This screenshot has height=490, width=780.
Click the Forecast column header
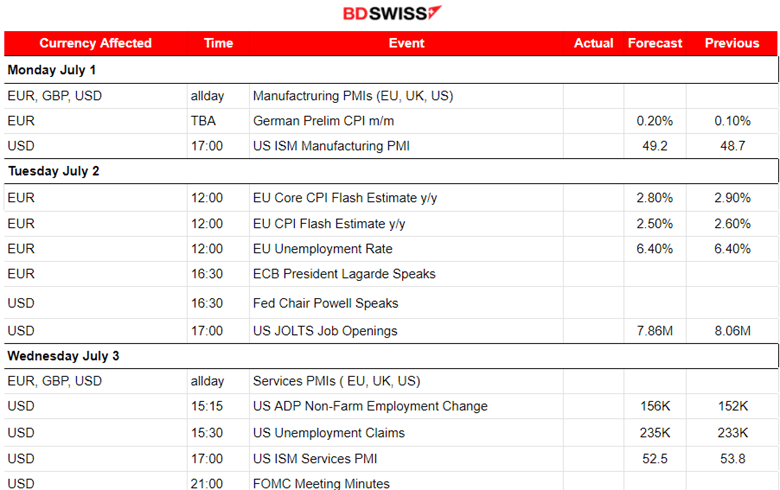(655, 43)
